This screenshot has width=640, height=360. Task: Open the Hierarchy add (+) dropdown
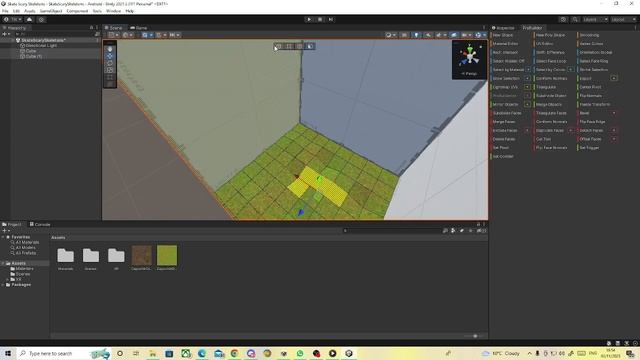pos(5,34)
